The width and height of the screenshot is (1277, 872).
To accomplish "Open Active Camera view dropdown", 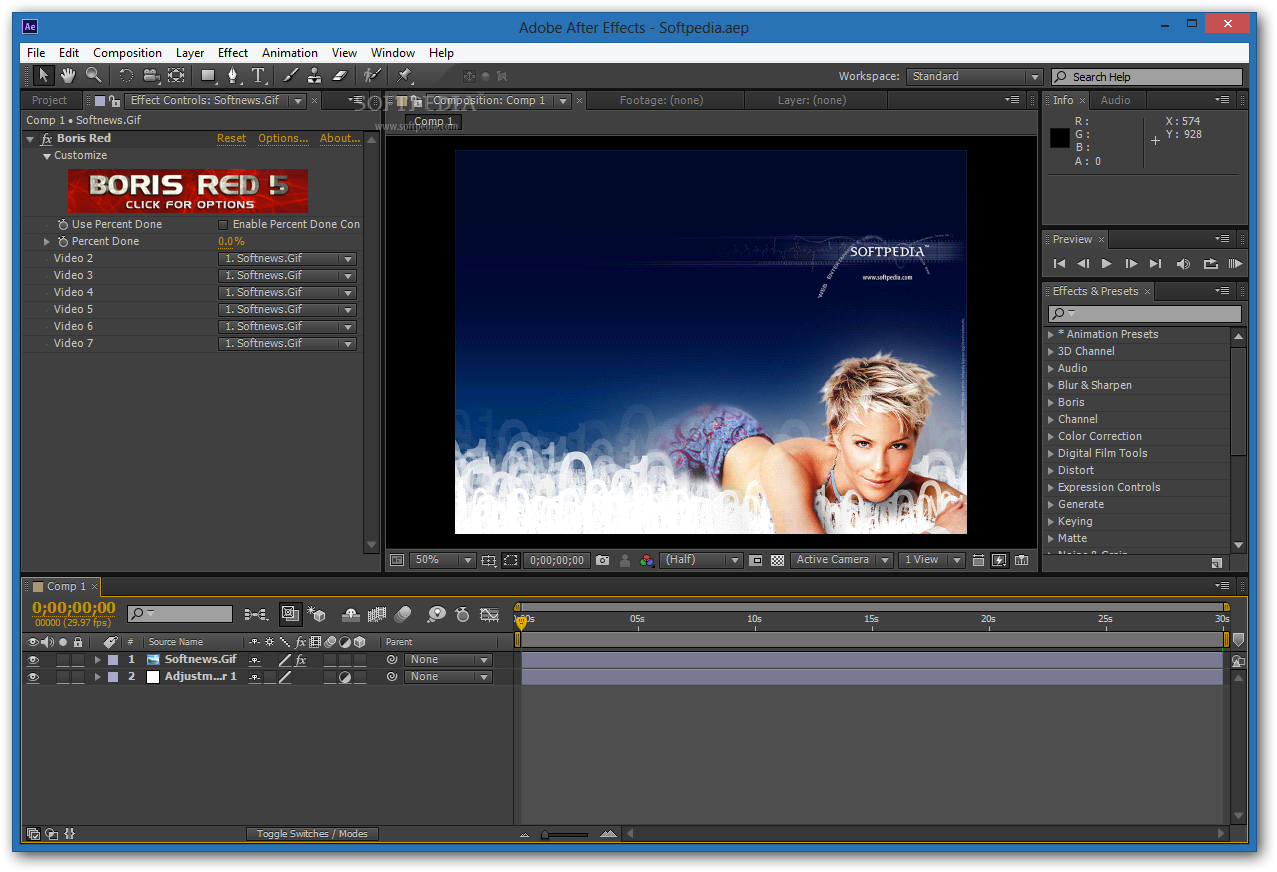I will [x=841, y=561].
